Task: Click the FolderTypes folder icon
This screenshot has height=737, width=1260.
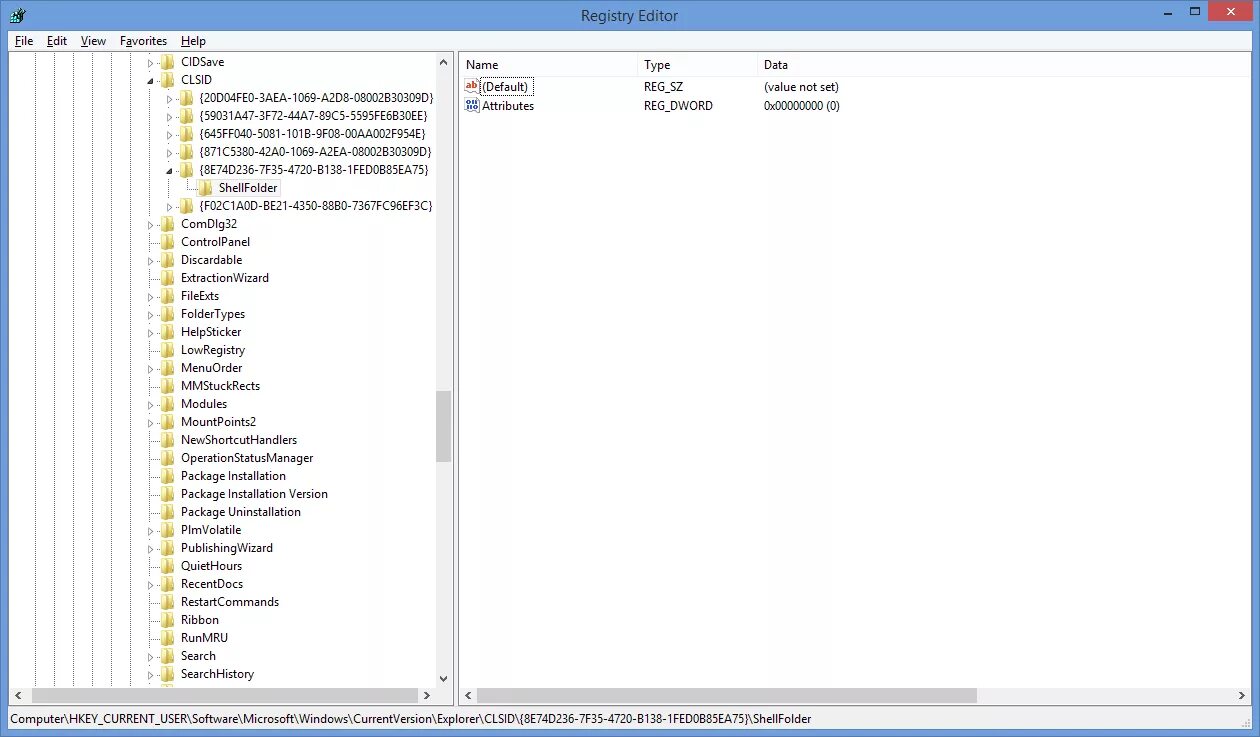Action: pos(167,314)
